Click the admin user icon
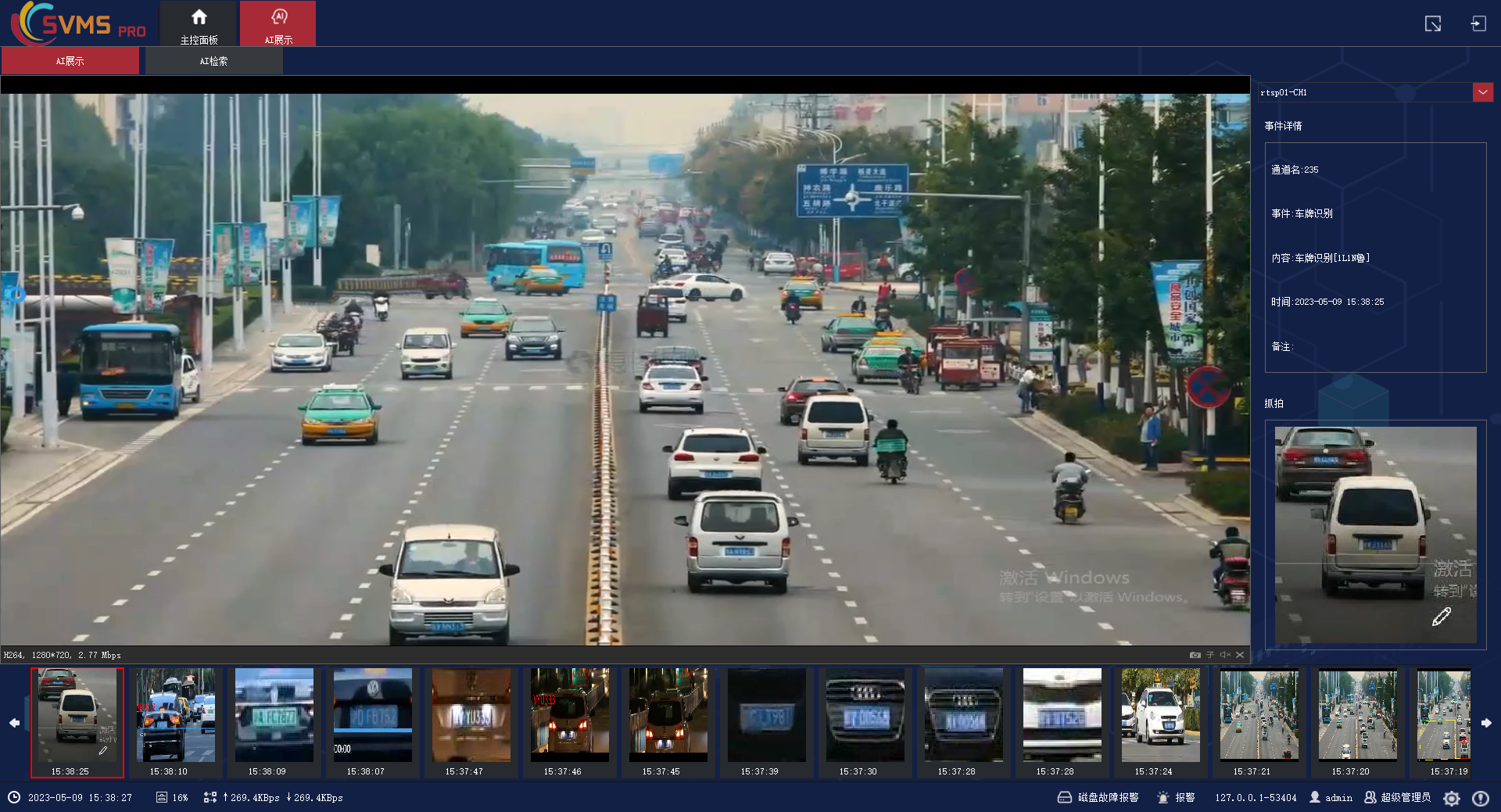The image size is (1501, 812). click(1315, 797)
